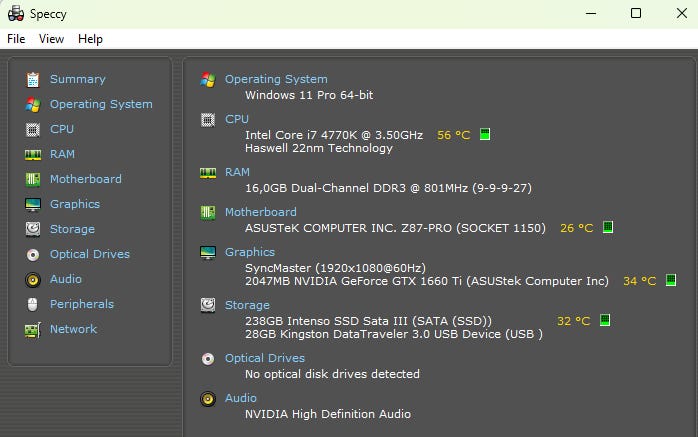Click green temperature indicator next to 34 °C
698x437 pixels.
(x=671, y=280)
